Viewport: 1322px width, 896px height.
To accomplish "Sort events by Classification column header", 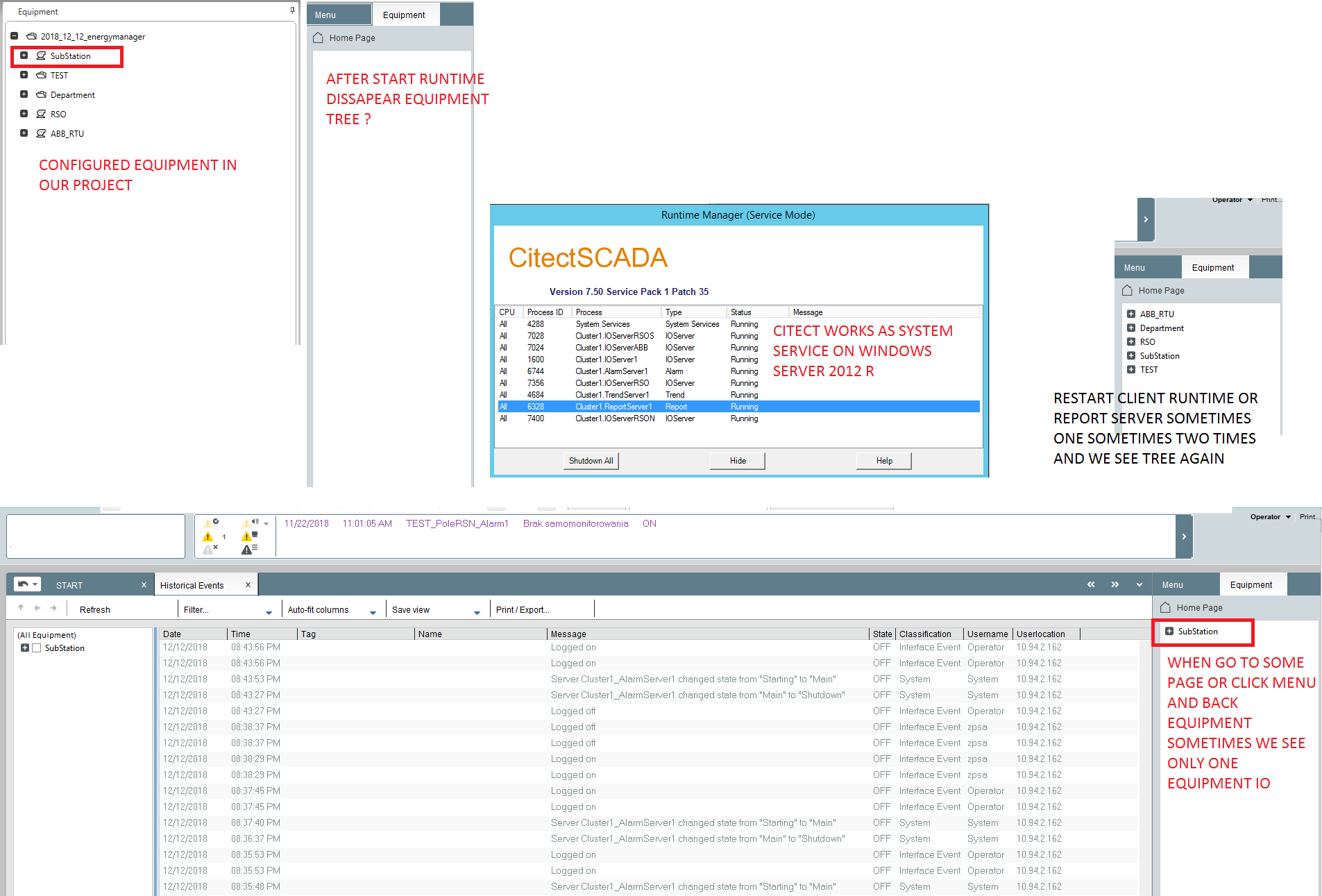I will 929,634.
